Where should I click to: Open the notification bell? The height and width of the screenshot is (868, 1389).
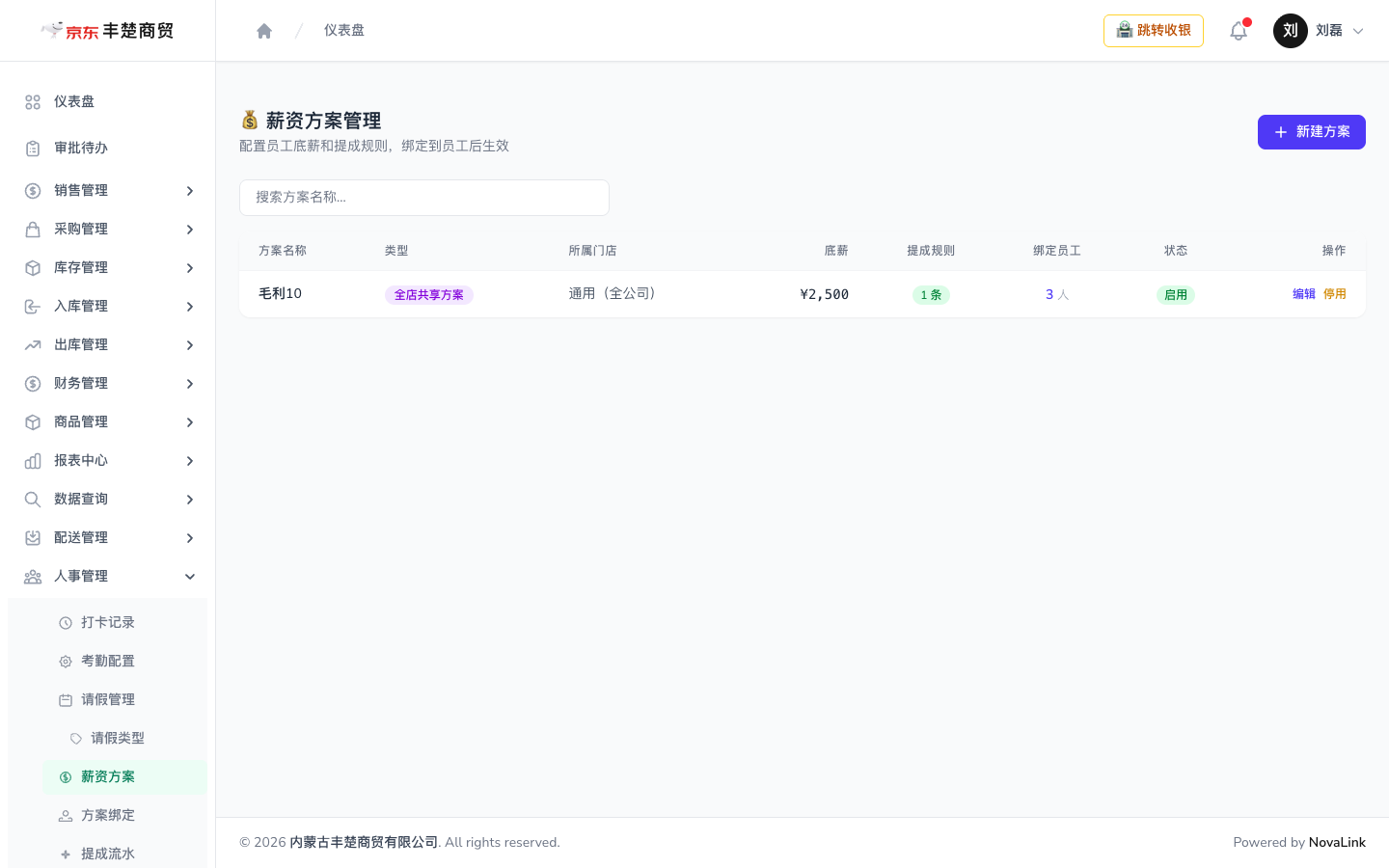1239,31
